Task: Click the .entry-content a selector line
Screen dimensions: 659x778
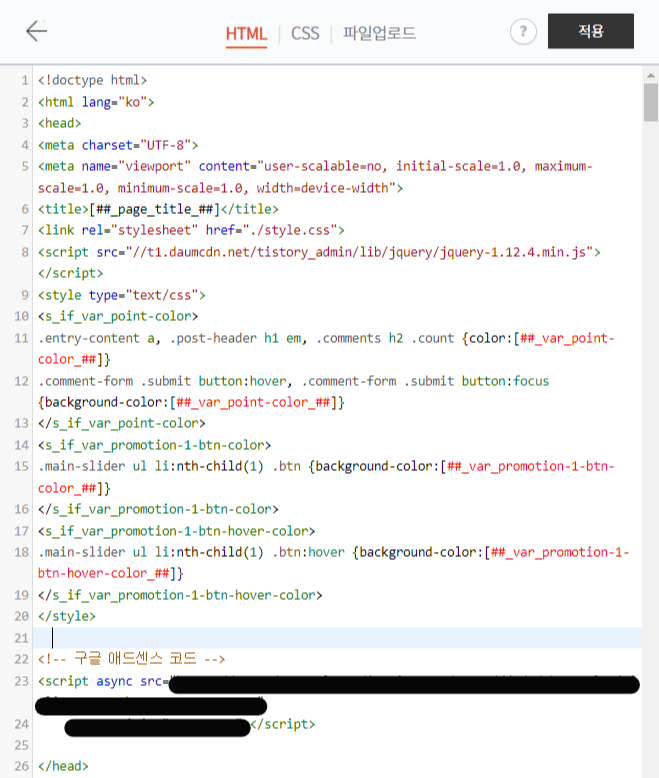Action: point(326,338)
